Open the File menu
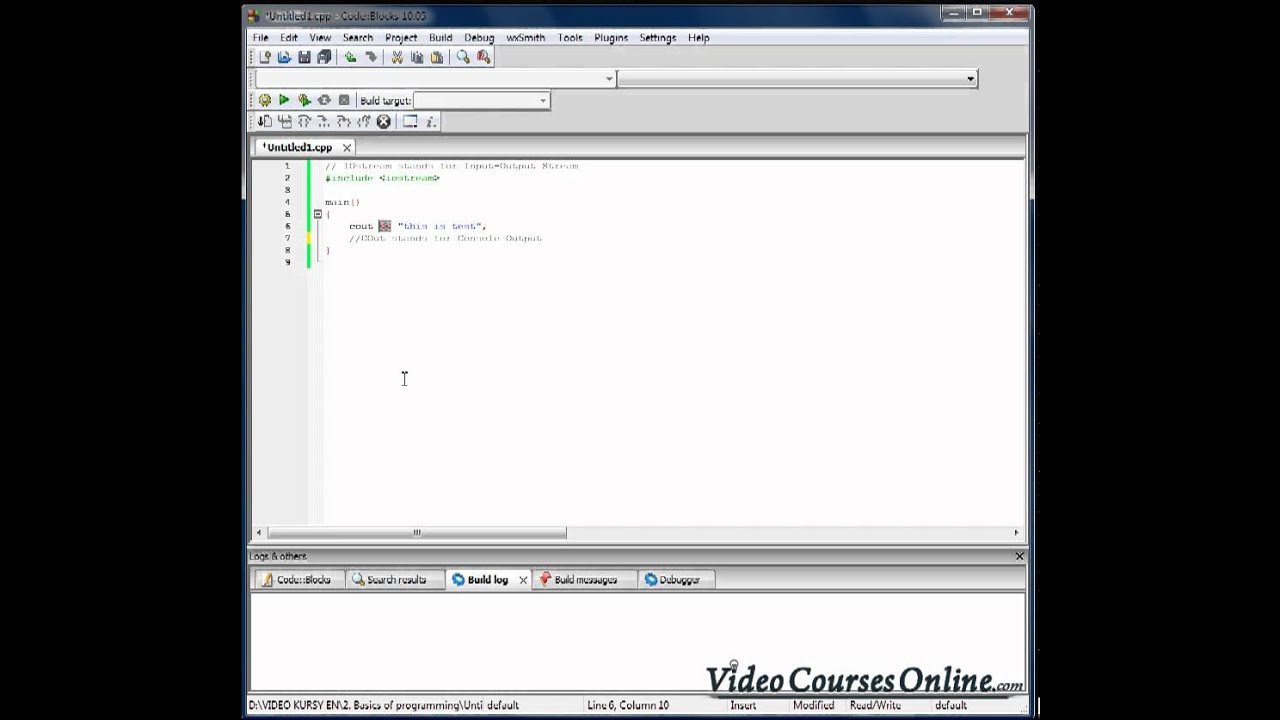The height and width of the screenshot is (720, 1280). pyautogui.click(x=260, y=38)
